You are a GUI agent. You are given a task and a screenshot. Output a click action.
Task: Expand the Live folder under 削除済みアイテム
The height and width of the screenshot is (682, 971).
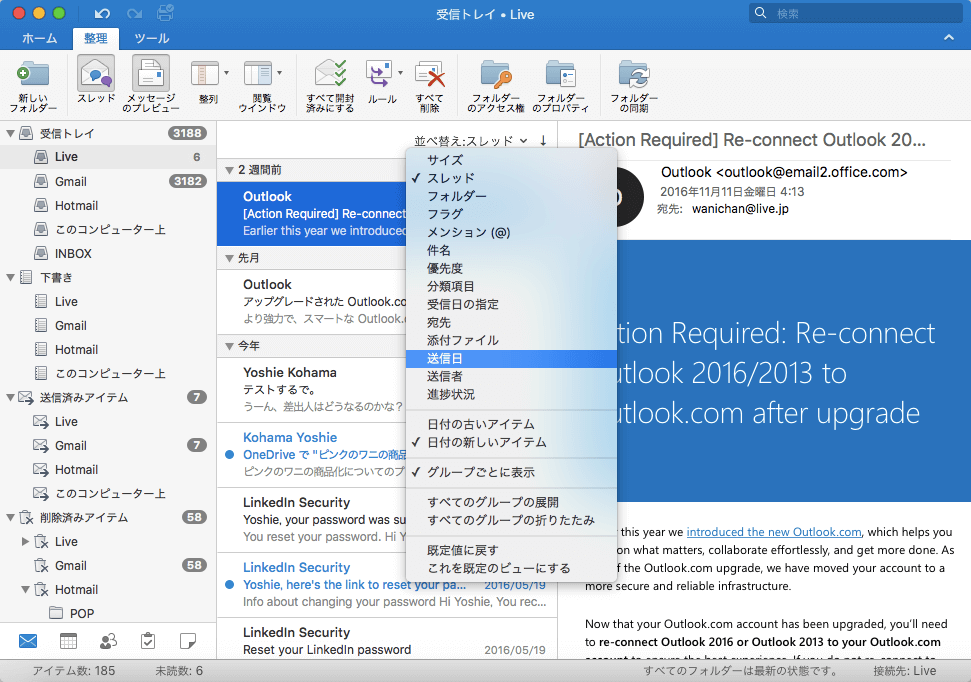(25, 541)
